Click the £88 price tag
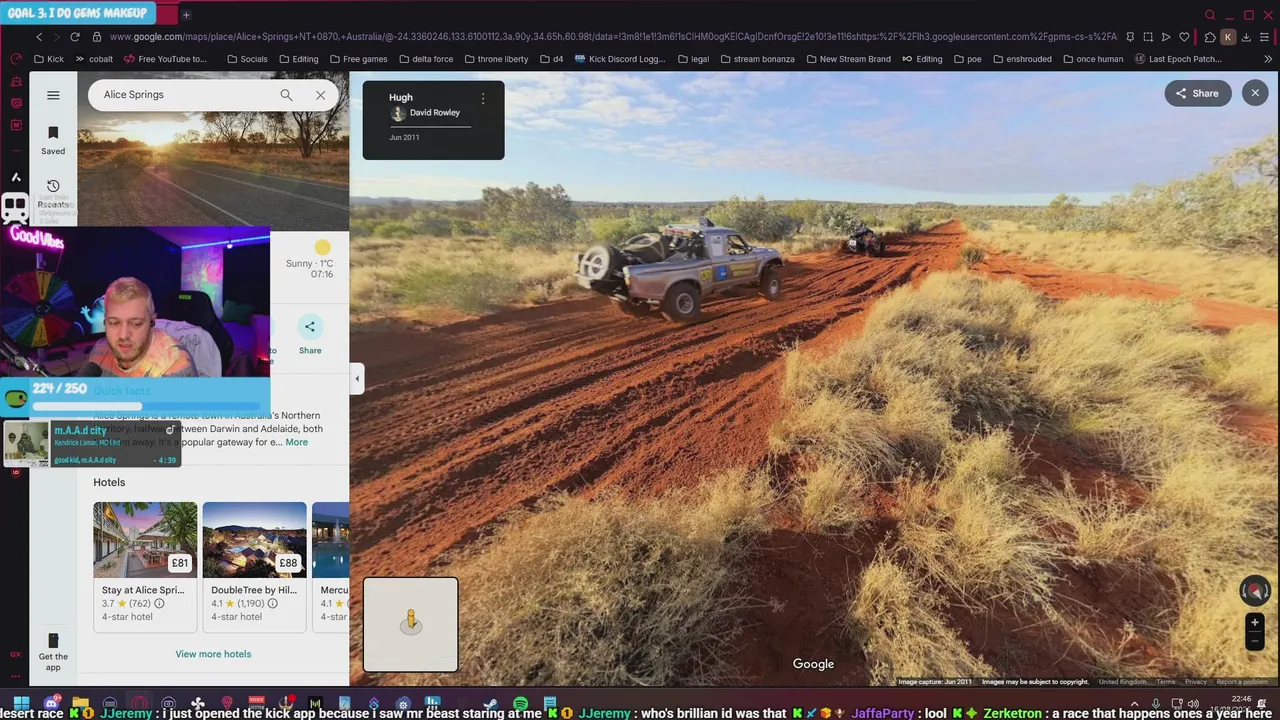Screen dimensions: 1280x720 pyautogui.click(x=288, y=563)
